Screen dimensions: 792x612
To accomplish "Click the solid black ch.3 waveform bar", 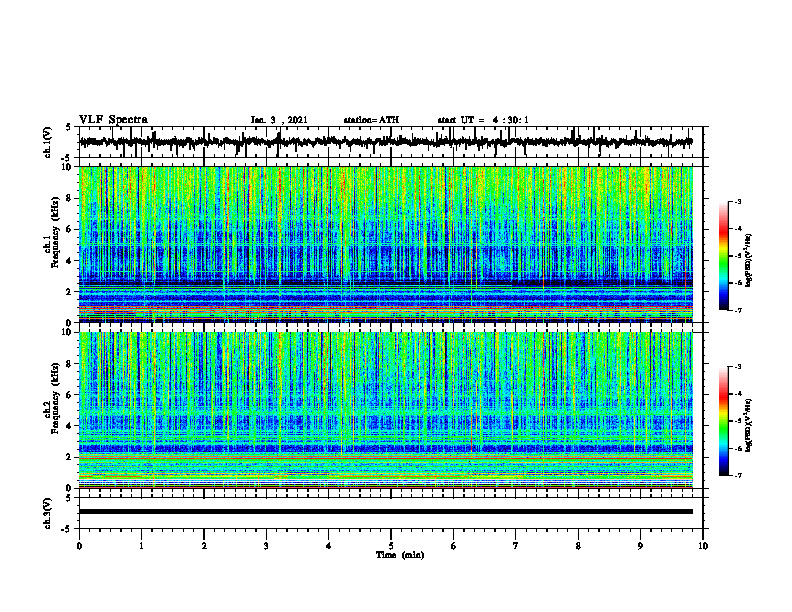I will (386, 512).
